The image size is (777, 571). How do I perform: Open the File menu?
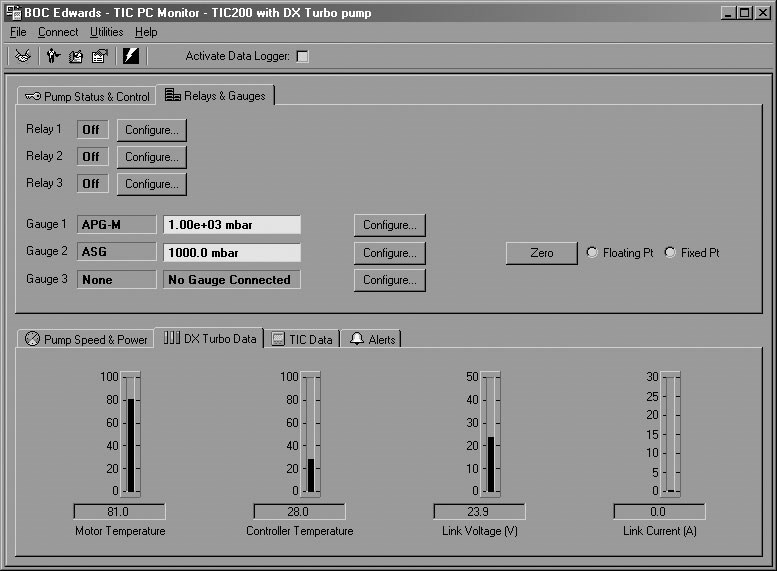(18, 32)
